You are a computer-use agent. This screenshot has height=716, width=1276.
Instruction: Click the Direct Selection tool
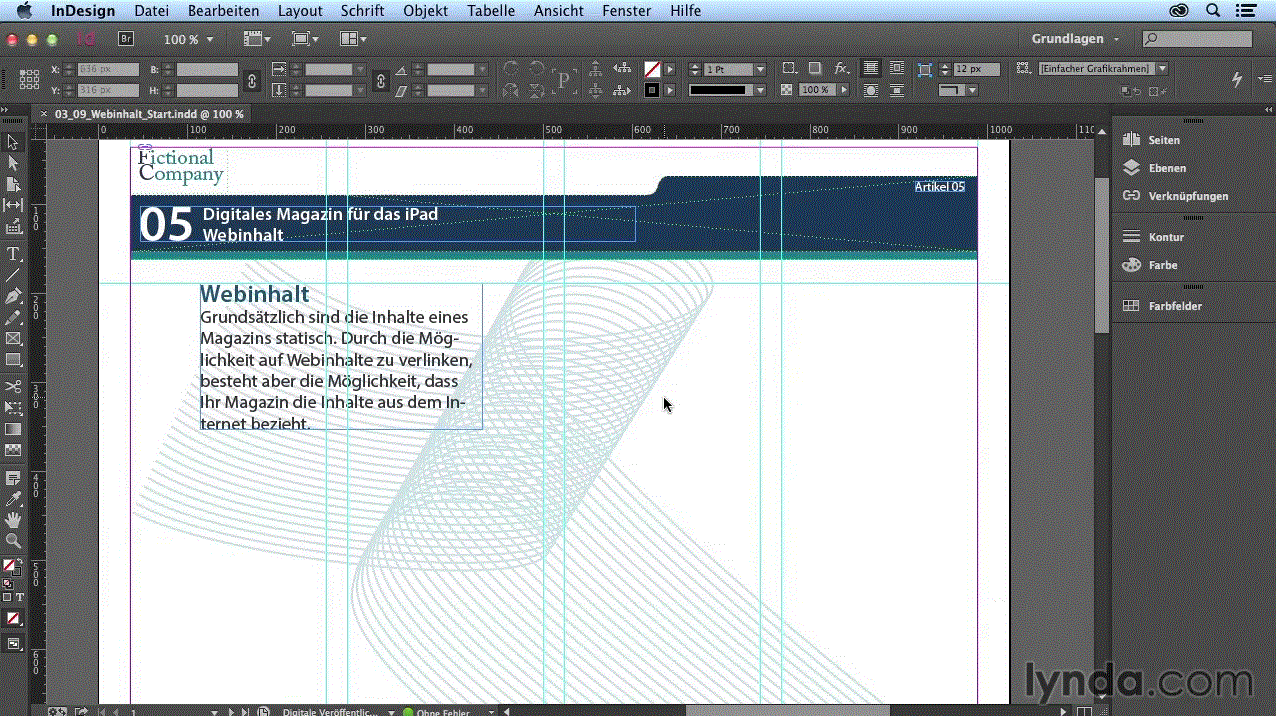tap(14, 162)
